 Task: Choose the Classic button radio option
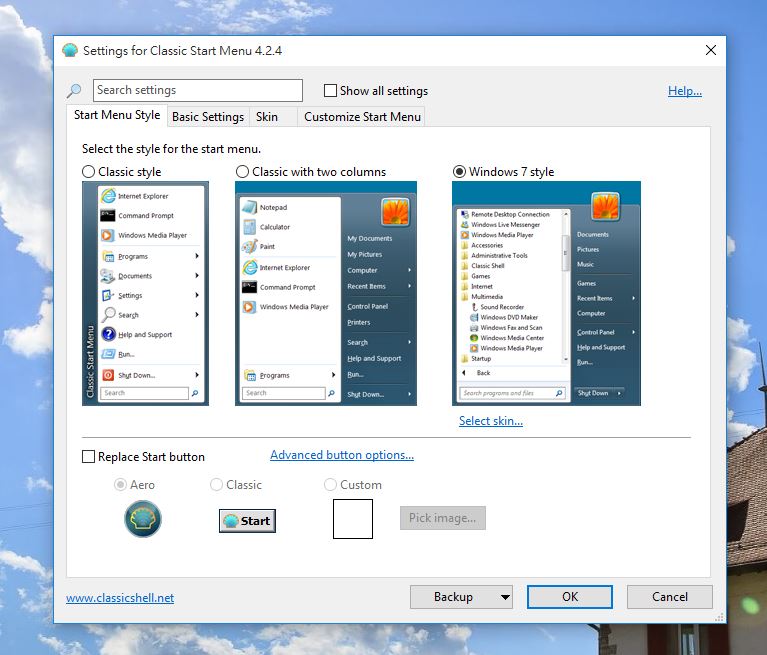point(216,485)
